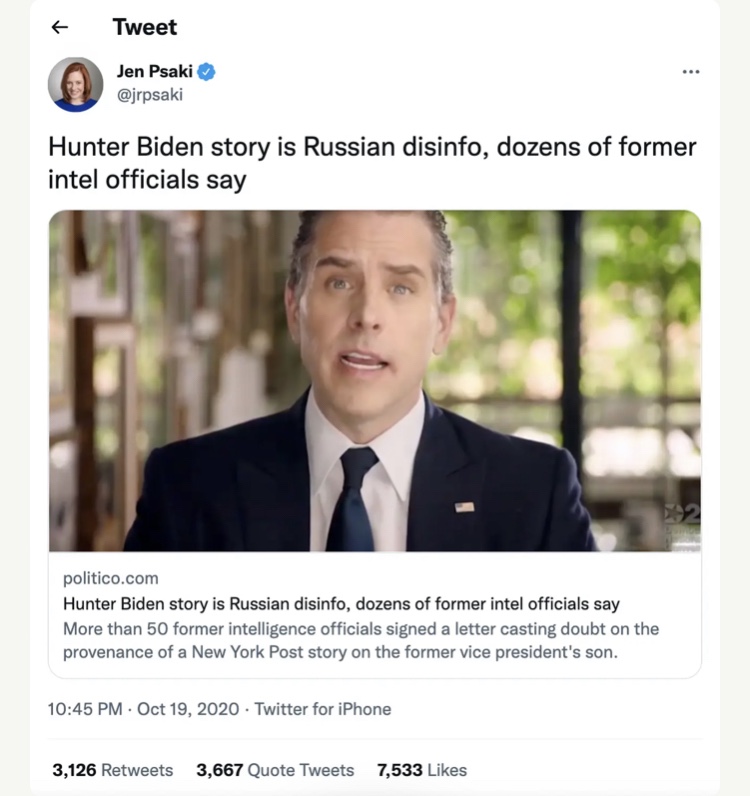Show the 7,533 Likes list
This screenshot has width=750, height=796.
(x=421, y=770)
